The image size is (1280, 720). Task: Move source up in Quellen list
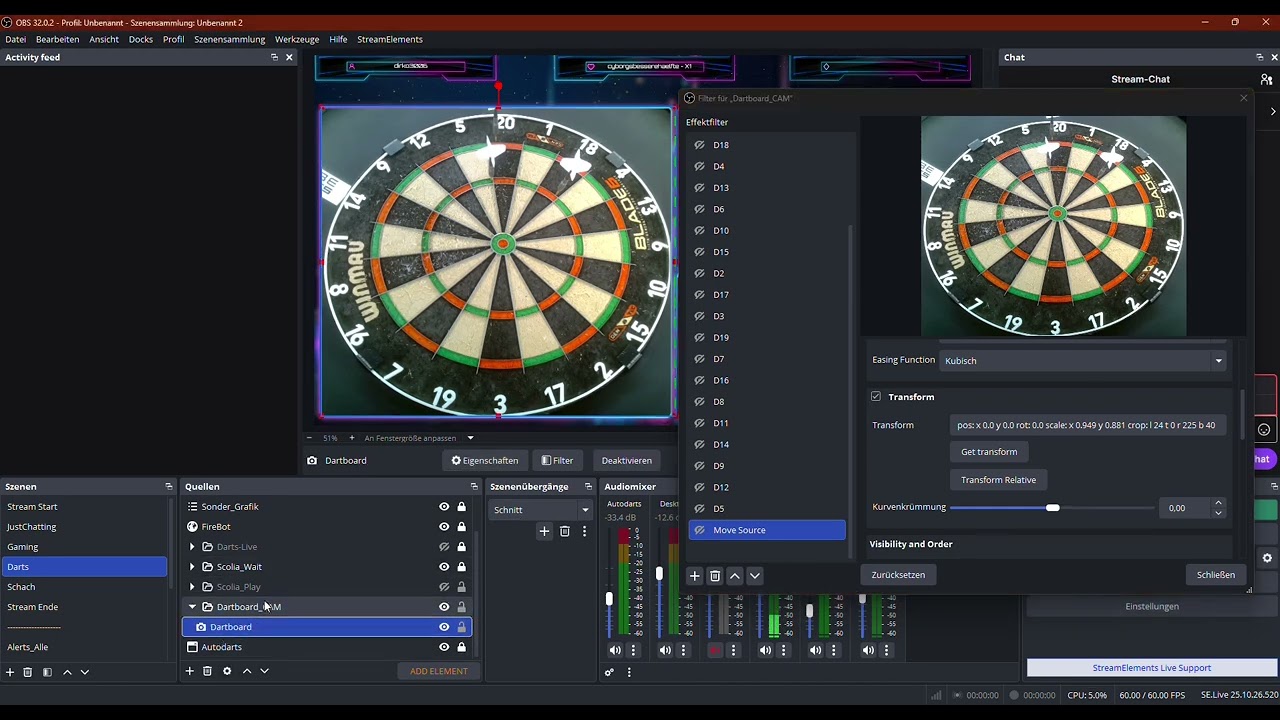click(247, 671)
